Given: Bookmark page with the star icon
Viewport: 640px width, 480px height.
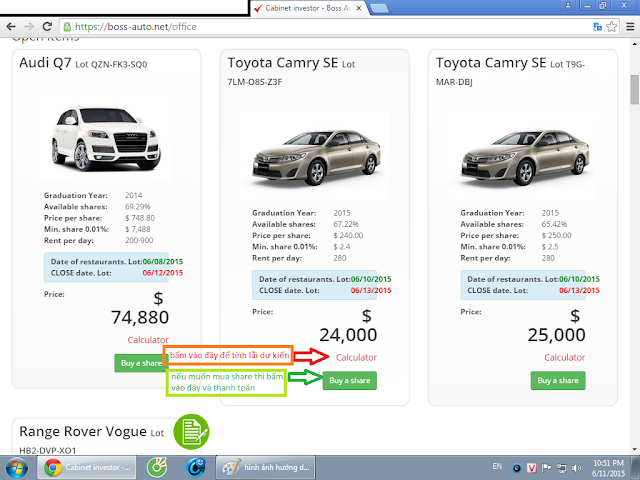Looking at the screenshot, I should [611, 27].
